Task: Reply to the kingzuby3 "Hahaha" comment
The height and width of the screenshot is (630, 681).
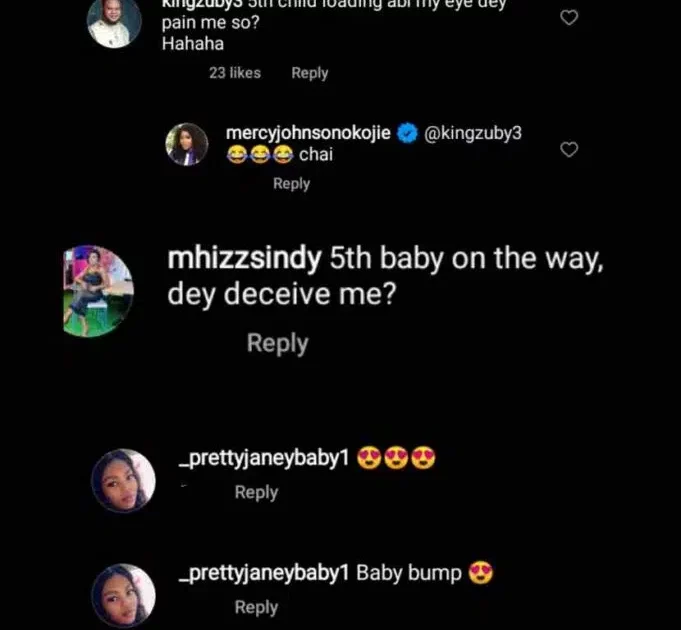Action: point(310,72)
